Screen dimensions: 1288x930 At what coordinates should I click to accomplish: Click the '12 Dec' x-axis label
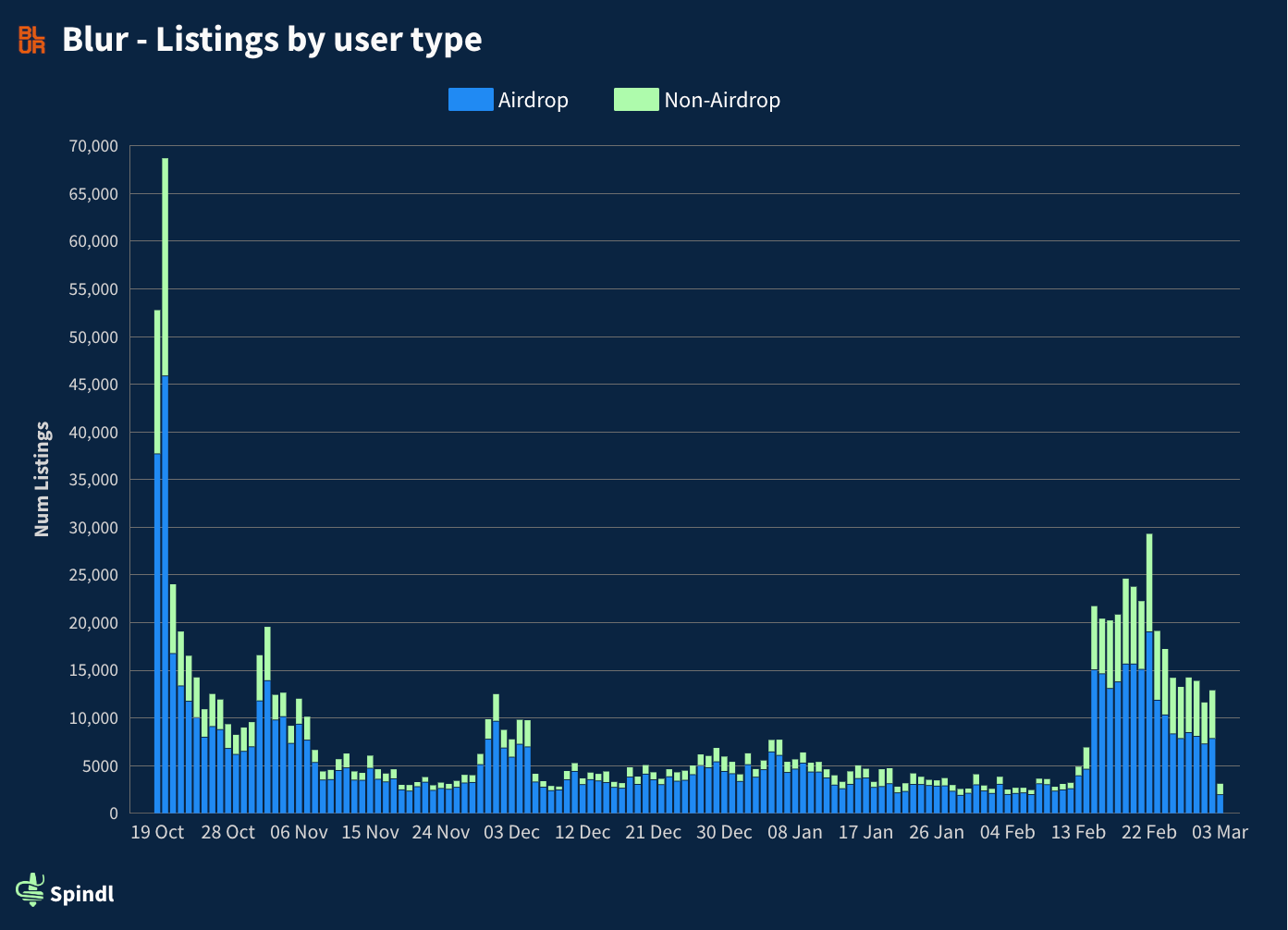pos(583,832)
